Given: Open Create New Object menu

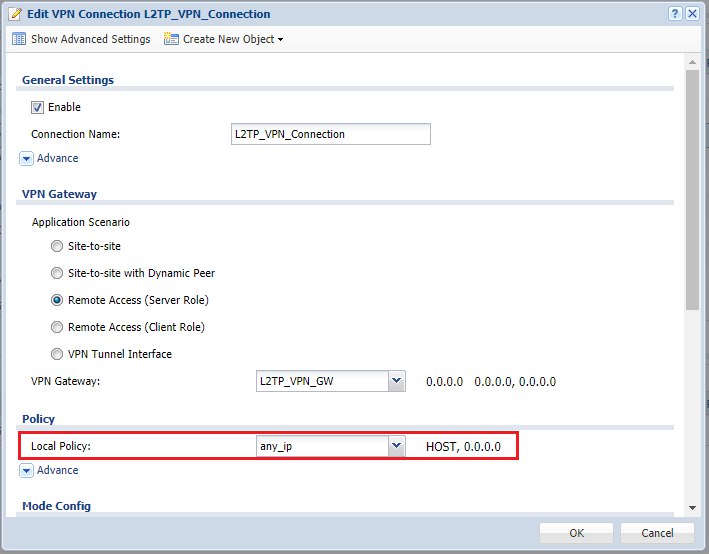Looking at the screenshot, I should [224, 39].
